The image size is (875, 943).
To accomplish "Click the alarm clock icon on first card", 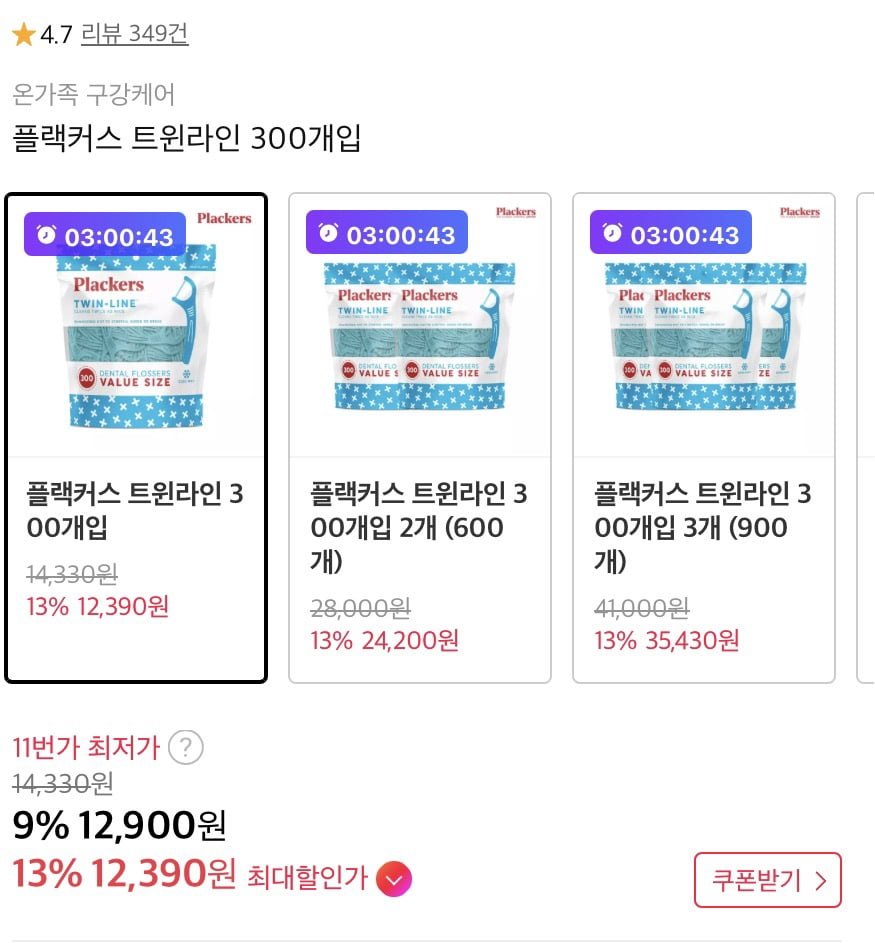I will (47, 235).
